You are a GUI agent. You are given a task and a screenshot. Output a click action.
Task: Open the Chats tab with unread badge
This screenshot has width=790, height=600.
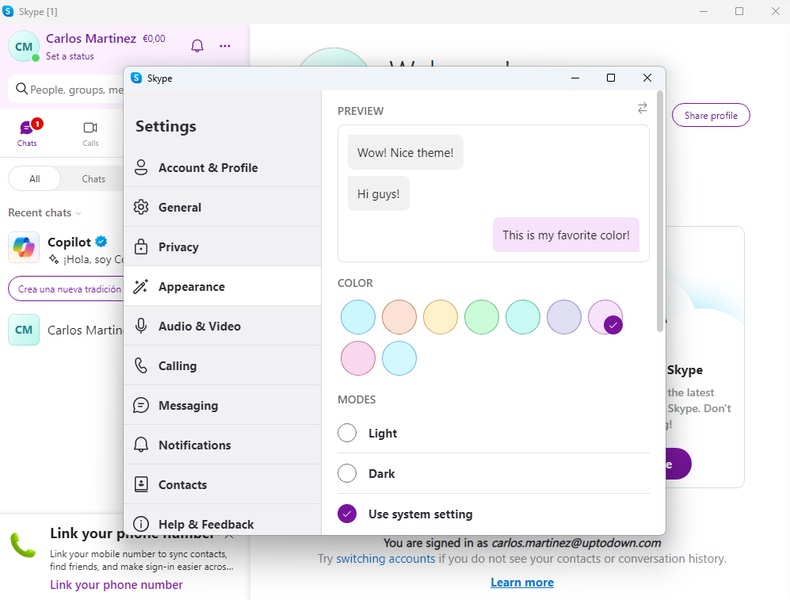[x=29, y=132]
